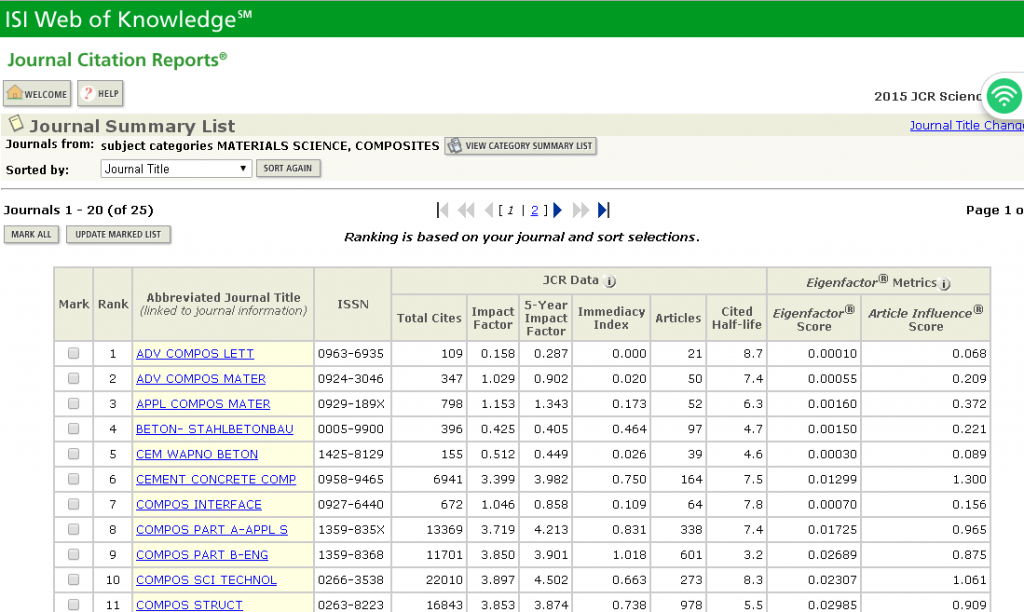The height and width of the screenshot is (612, 1024).
Task: Open COMPOS PART A-APPL S journal link
Action: pos(212,530)
